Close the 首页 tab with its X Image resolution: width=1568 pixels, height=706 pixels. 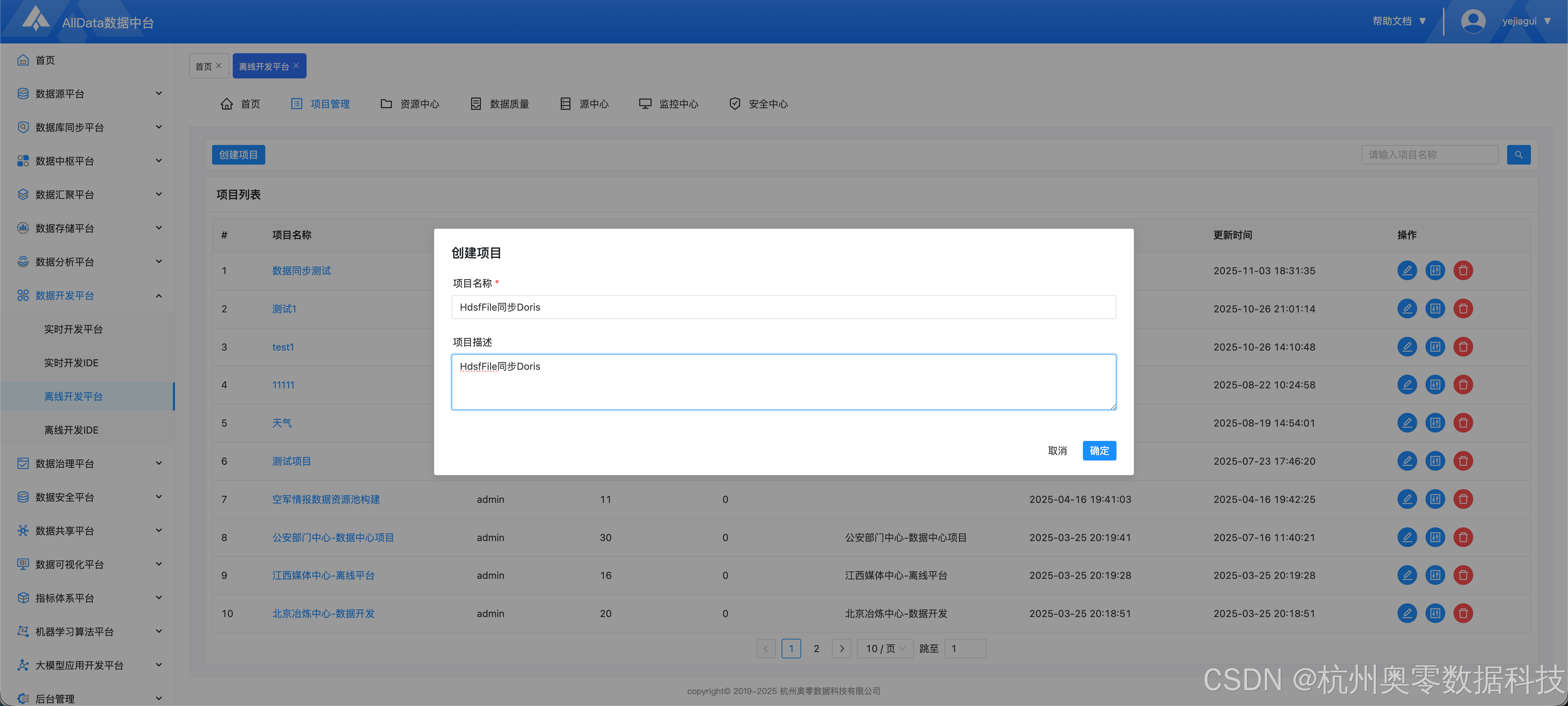click(219, 66)
